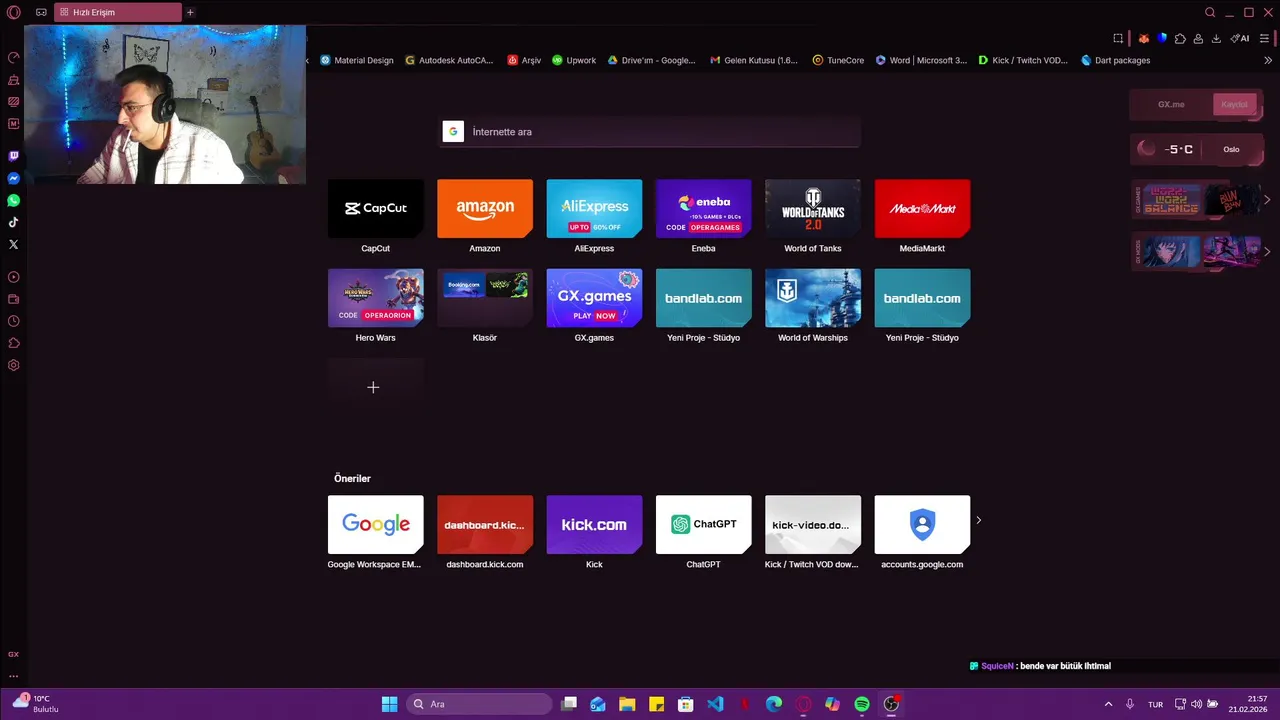Open the Klasör folder tile
The width and height of the screenshot is (1280, 720).
pyautogui.click(x=485, y=298)
